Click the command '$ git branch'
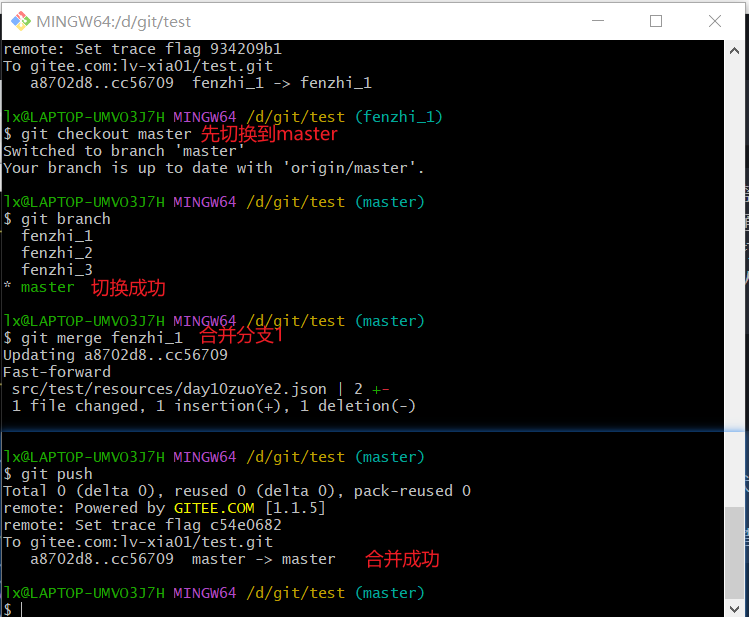Viewport: 749px width, 617px height. point(57,219)
